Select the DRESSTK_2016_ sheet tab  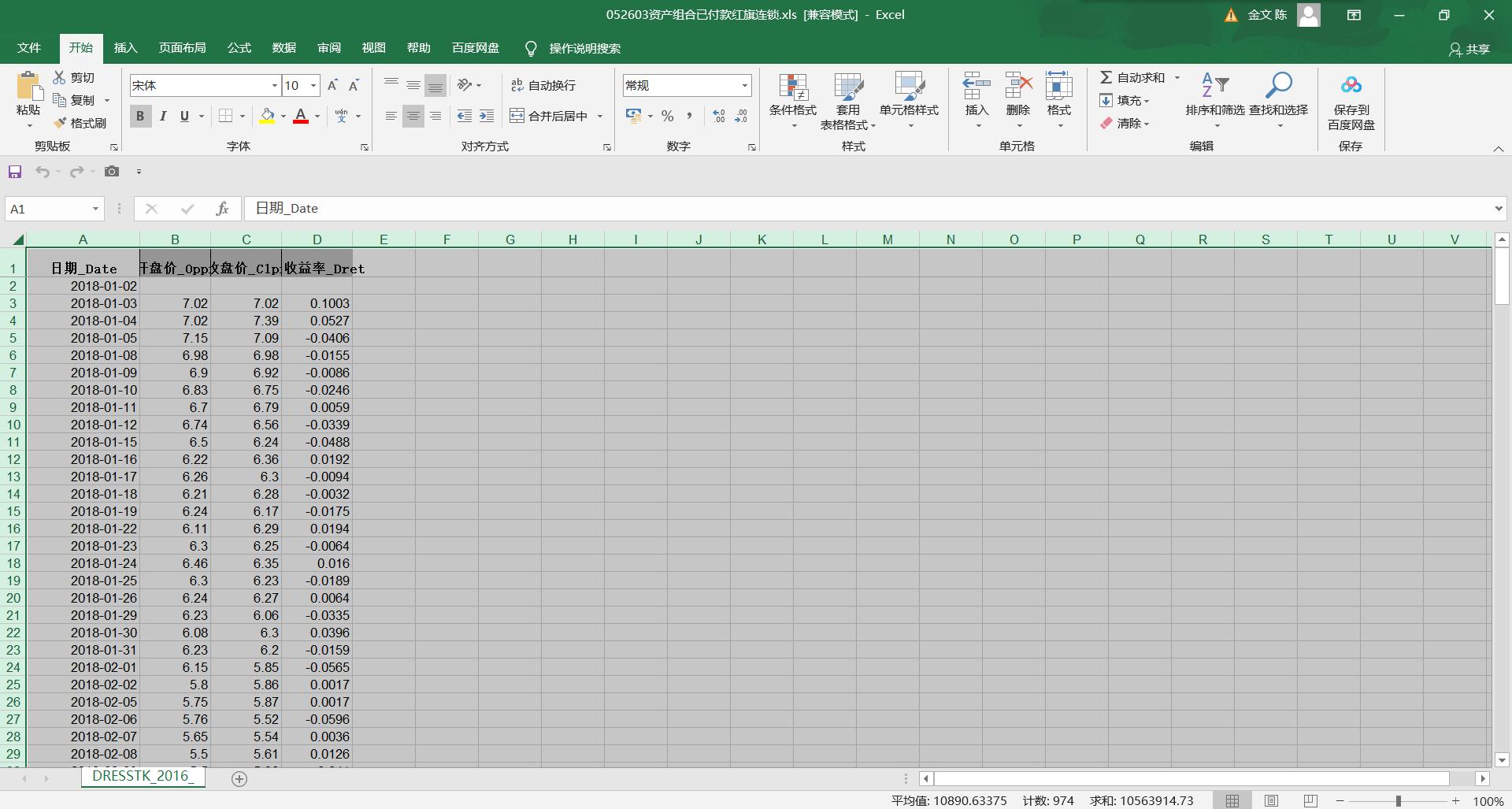(x=143, y=776)
